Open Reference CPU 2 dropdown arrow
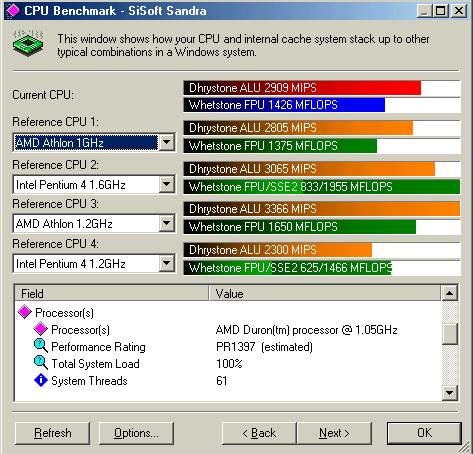The height and width of the screenshot is (454, 473). pyautogui.click(x=166, y=184)
